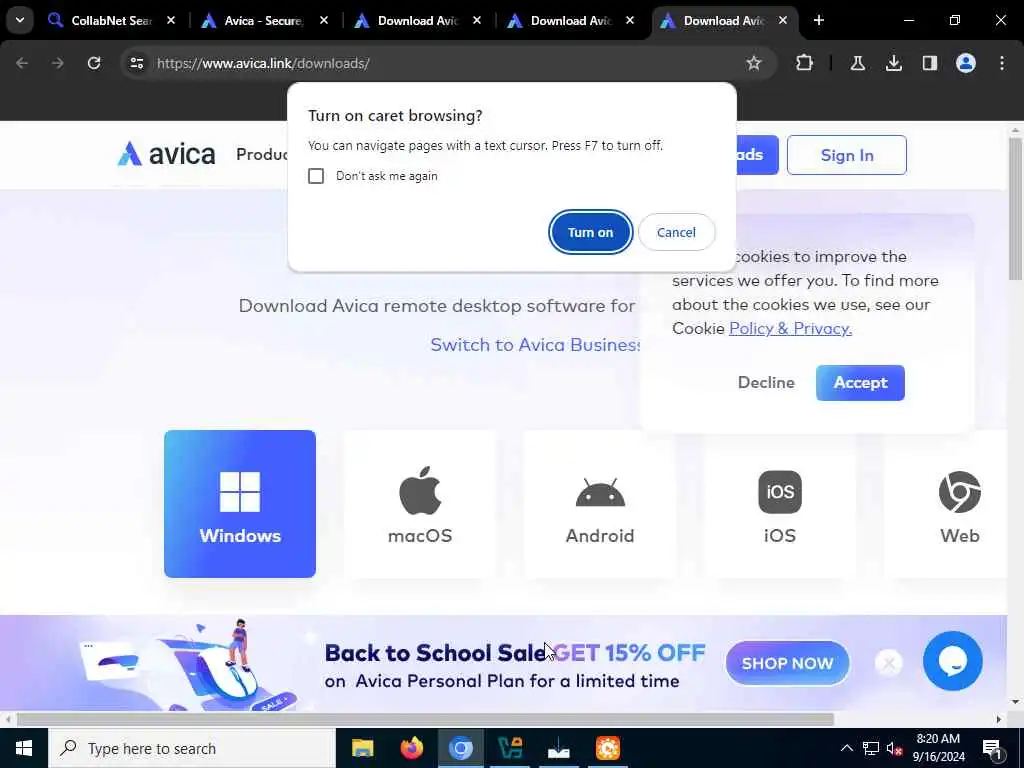
Task: Check the Don't ask me again checkbox
Action: (x=316, y=176)
